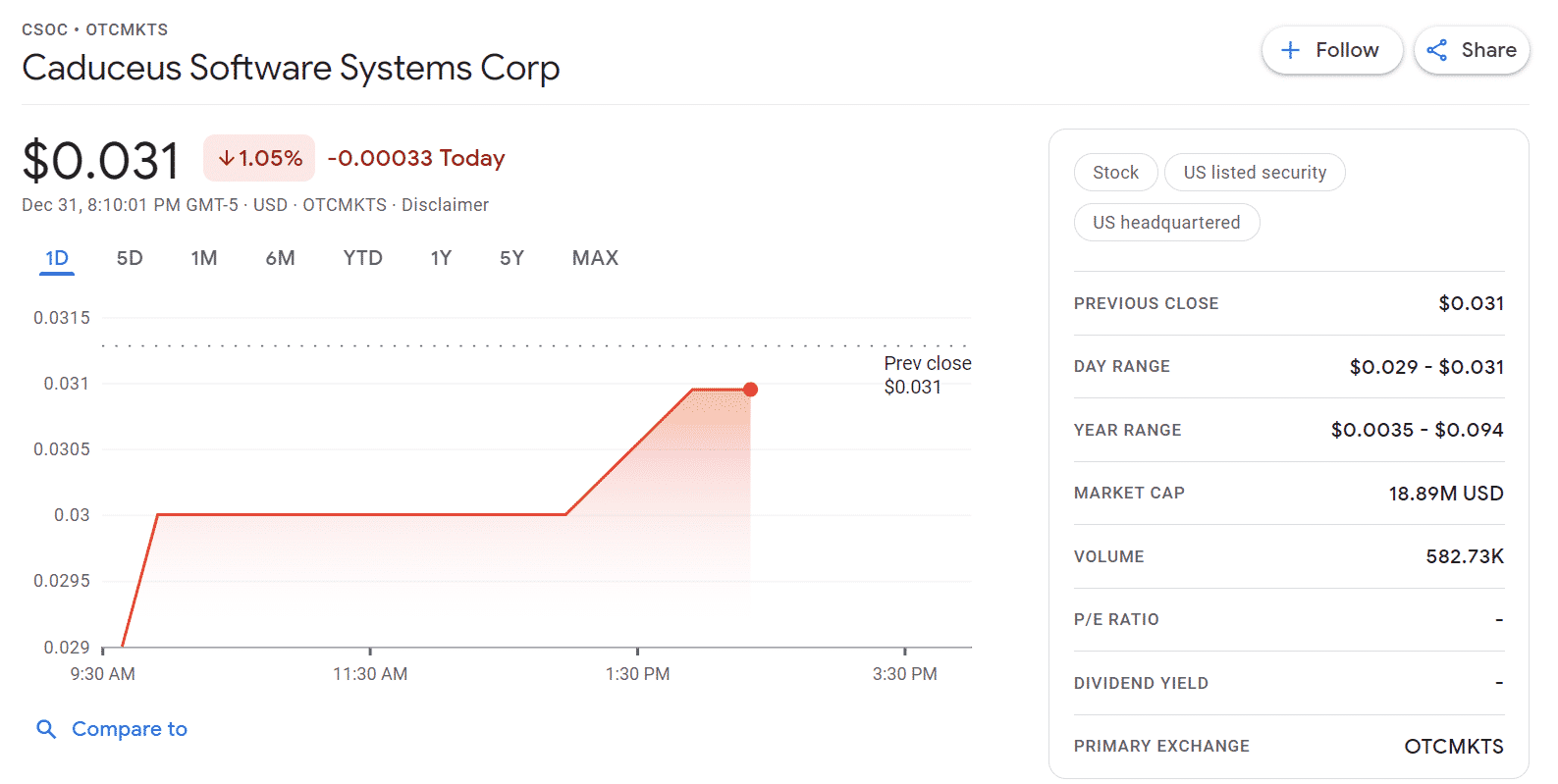Click the YEAR RANGE value $0.0035 - $0.094

(1417, 430)
